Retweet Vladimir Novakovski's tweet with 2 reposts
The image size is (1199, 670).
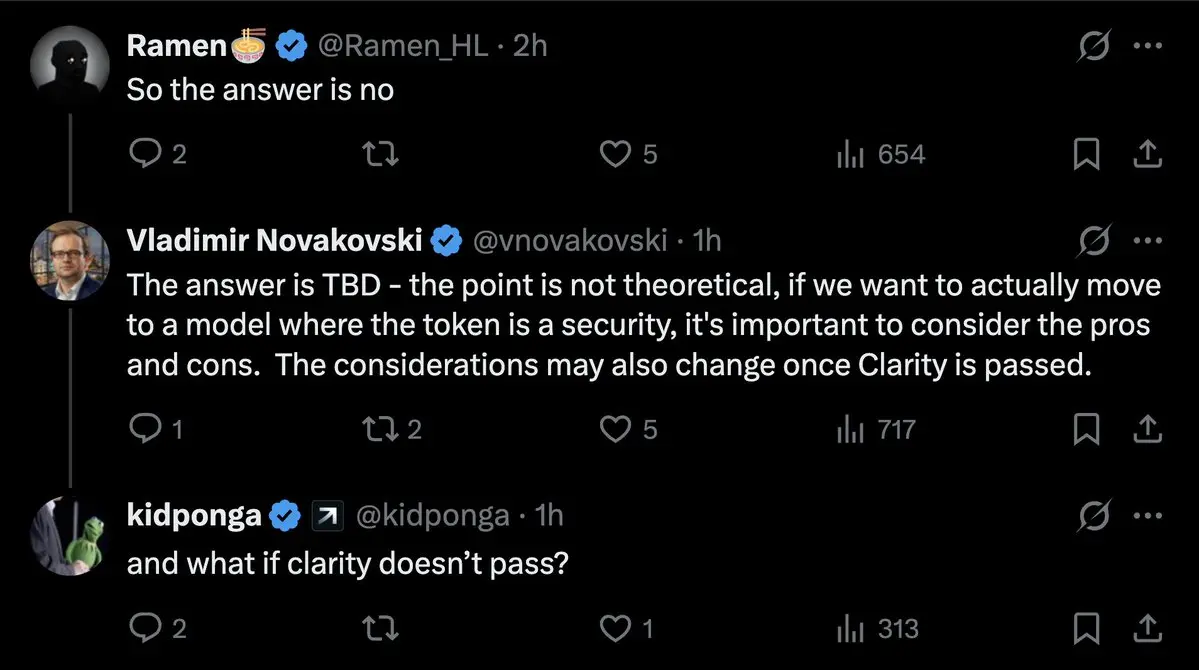point(392,429)
